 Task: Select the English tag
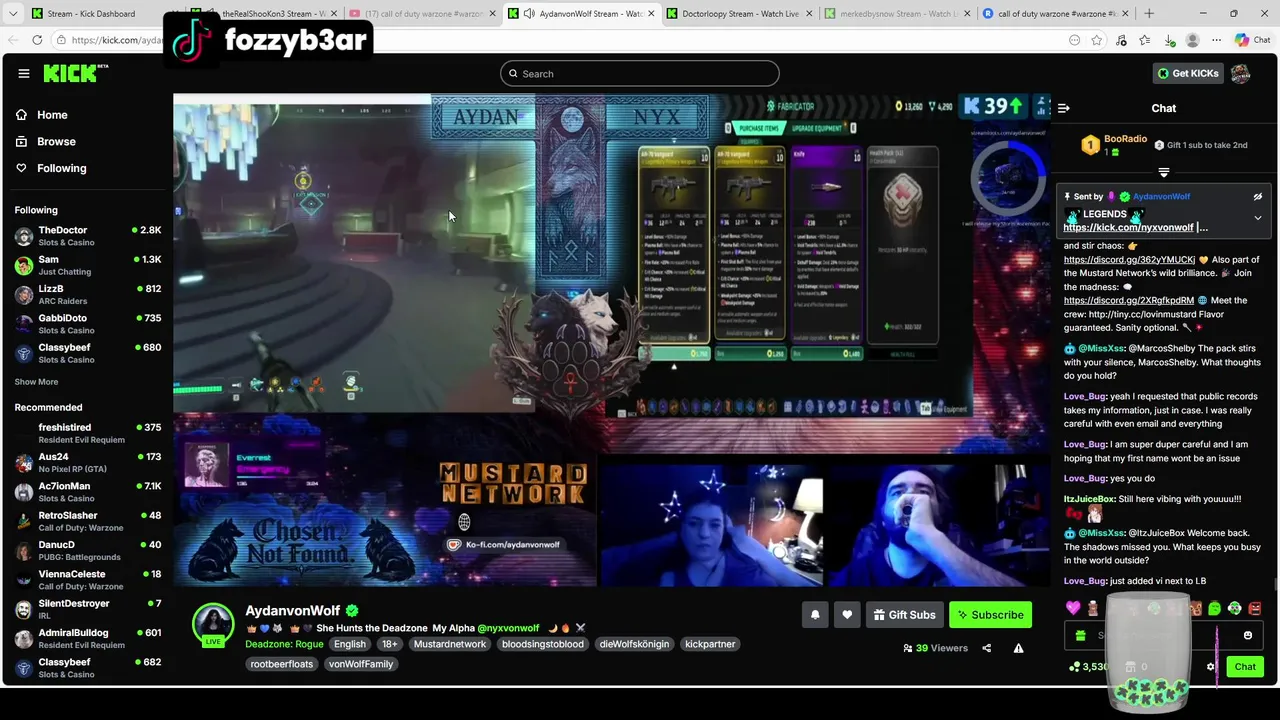point(350,644)
